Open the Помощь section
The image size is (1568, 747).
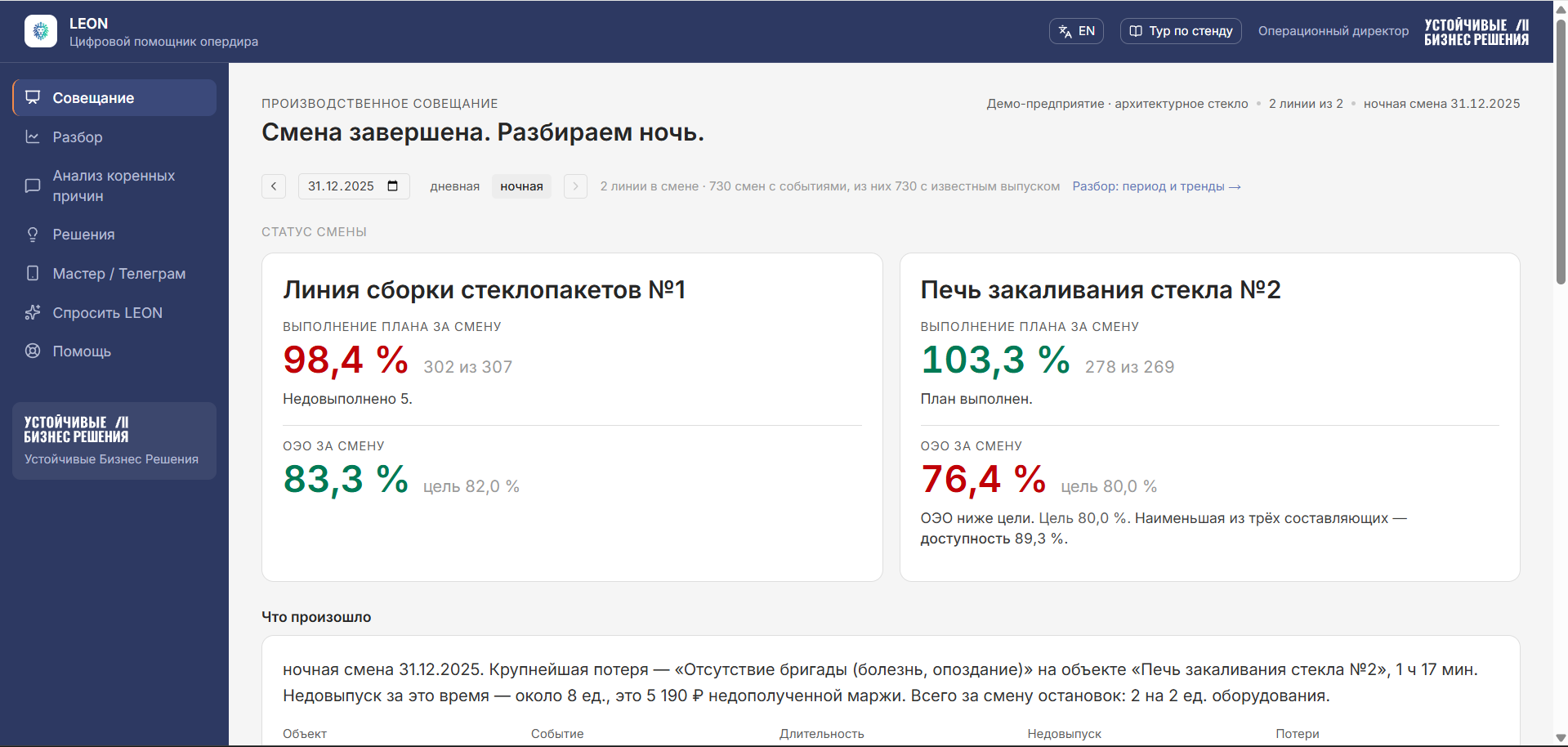click(x=114, y=351)
